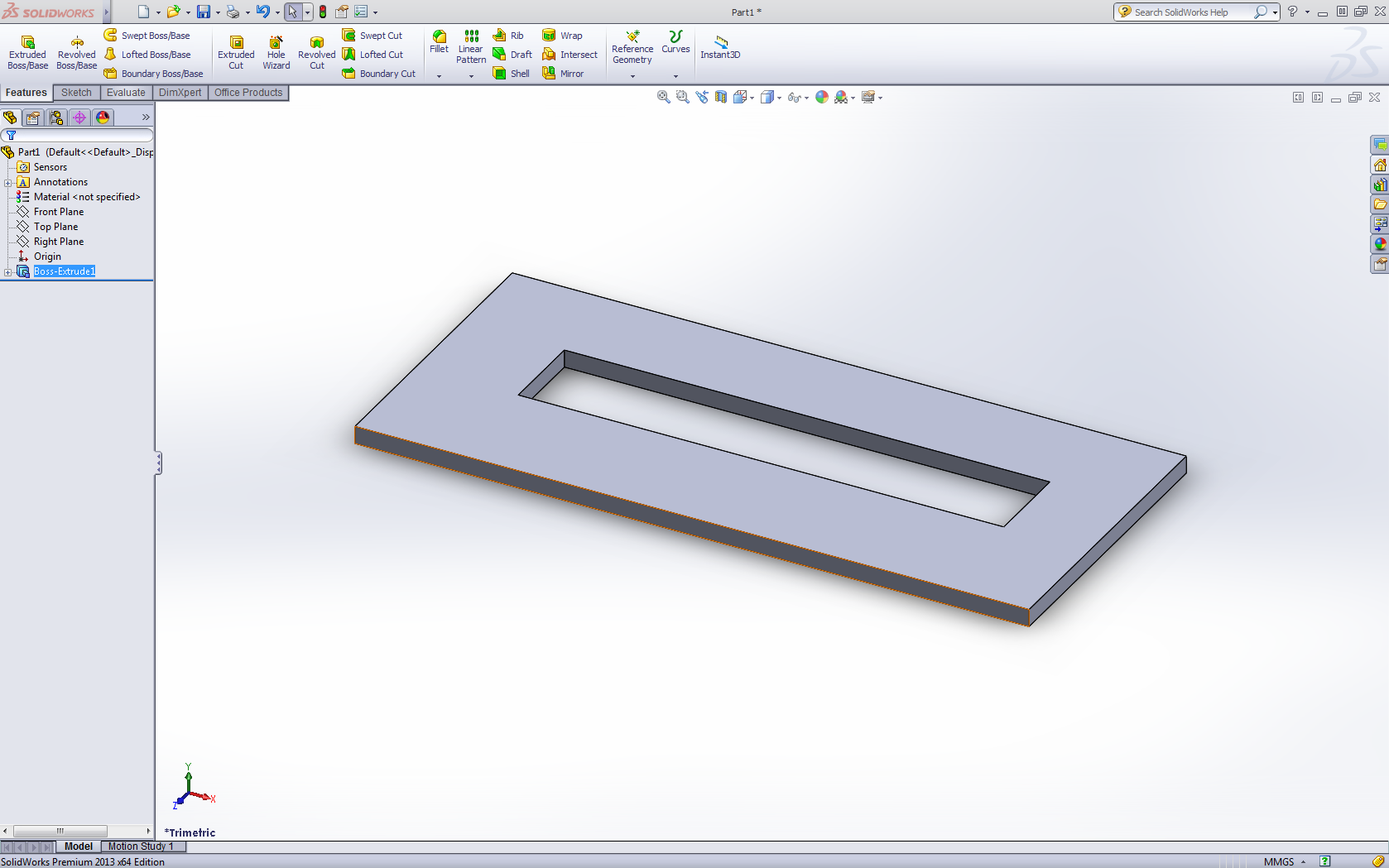Open the MMGS unit system menu
Screen dimensions: 1389x868
pos(1285,862)
